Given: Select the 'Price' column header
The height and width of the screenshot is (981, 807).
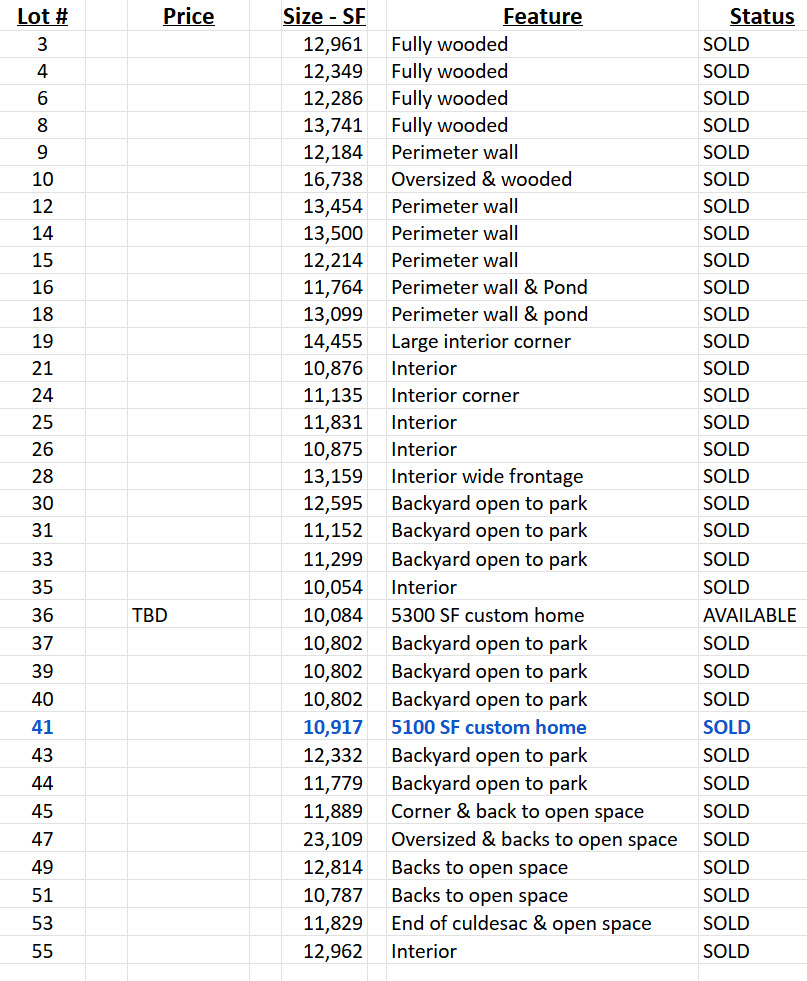Looking at the screenshot, I should pos(188,16).
